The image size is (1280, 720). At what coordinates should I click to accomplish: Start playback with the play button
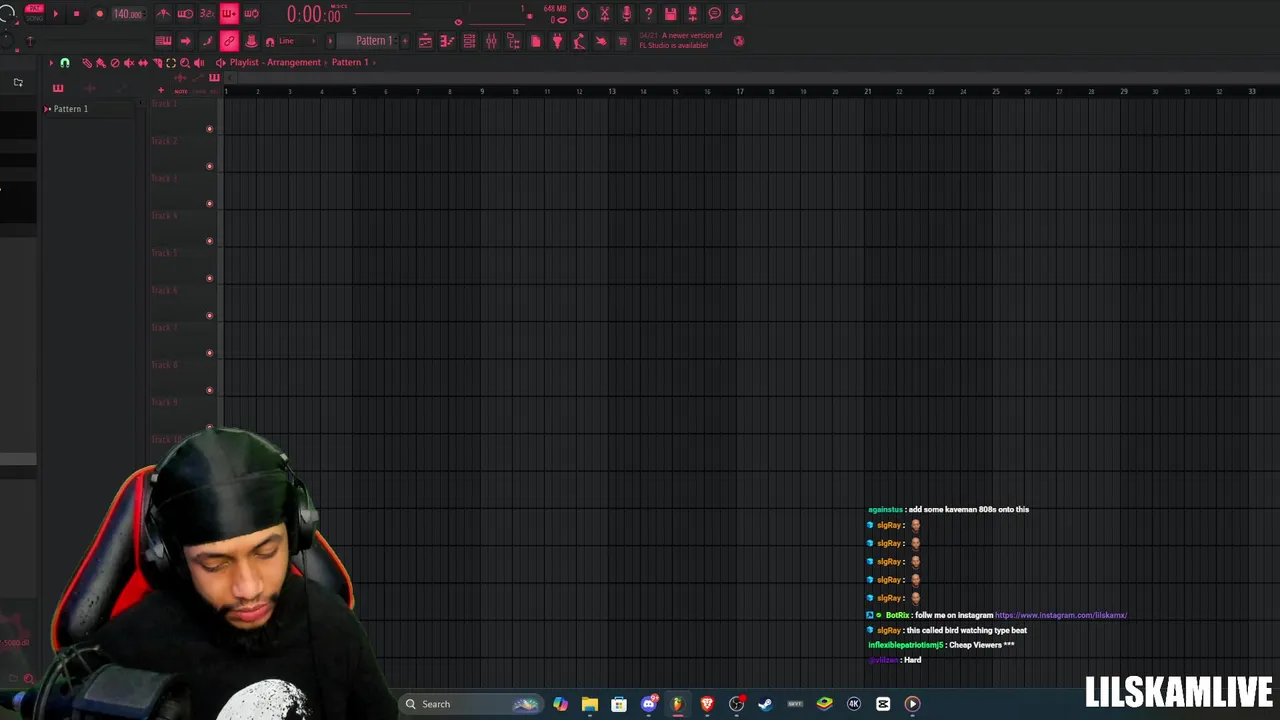point(55,14)
